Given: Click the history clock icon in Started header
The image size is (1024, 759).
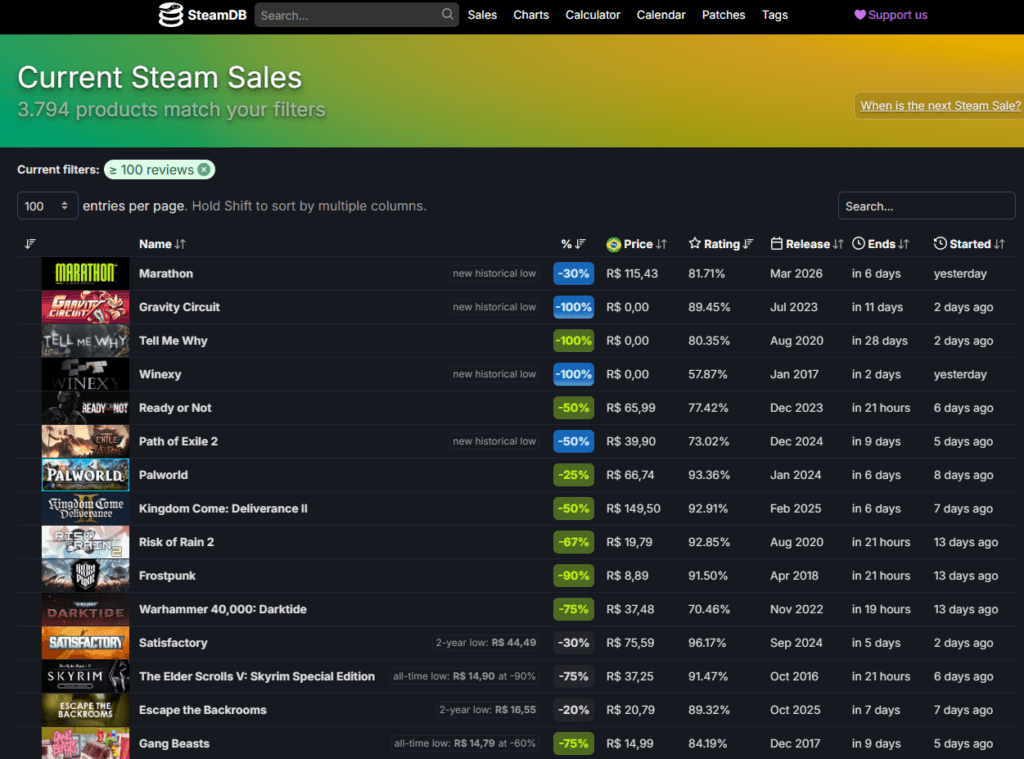Looking at the screenshot, I should click(940, 243).
